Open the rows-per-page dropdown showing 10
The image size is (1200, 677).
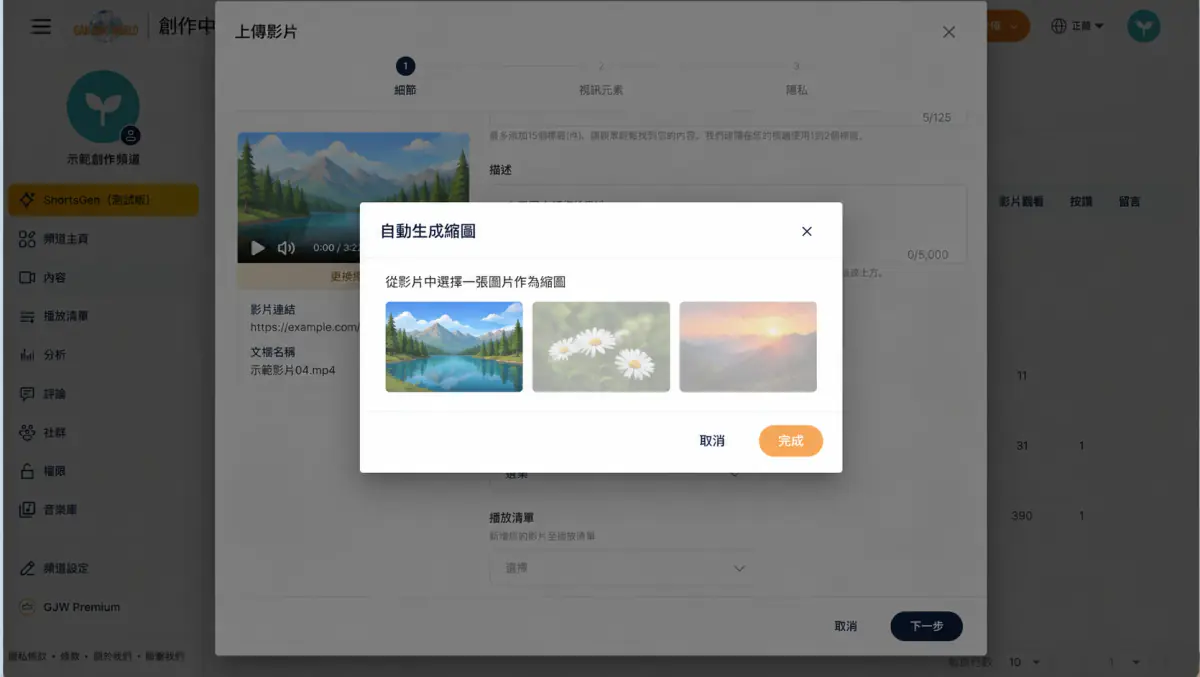(1024, 662)
